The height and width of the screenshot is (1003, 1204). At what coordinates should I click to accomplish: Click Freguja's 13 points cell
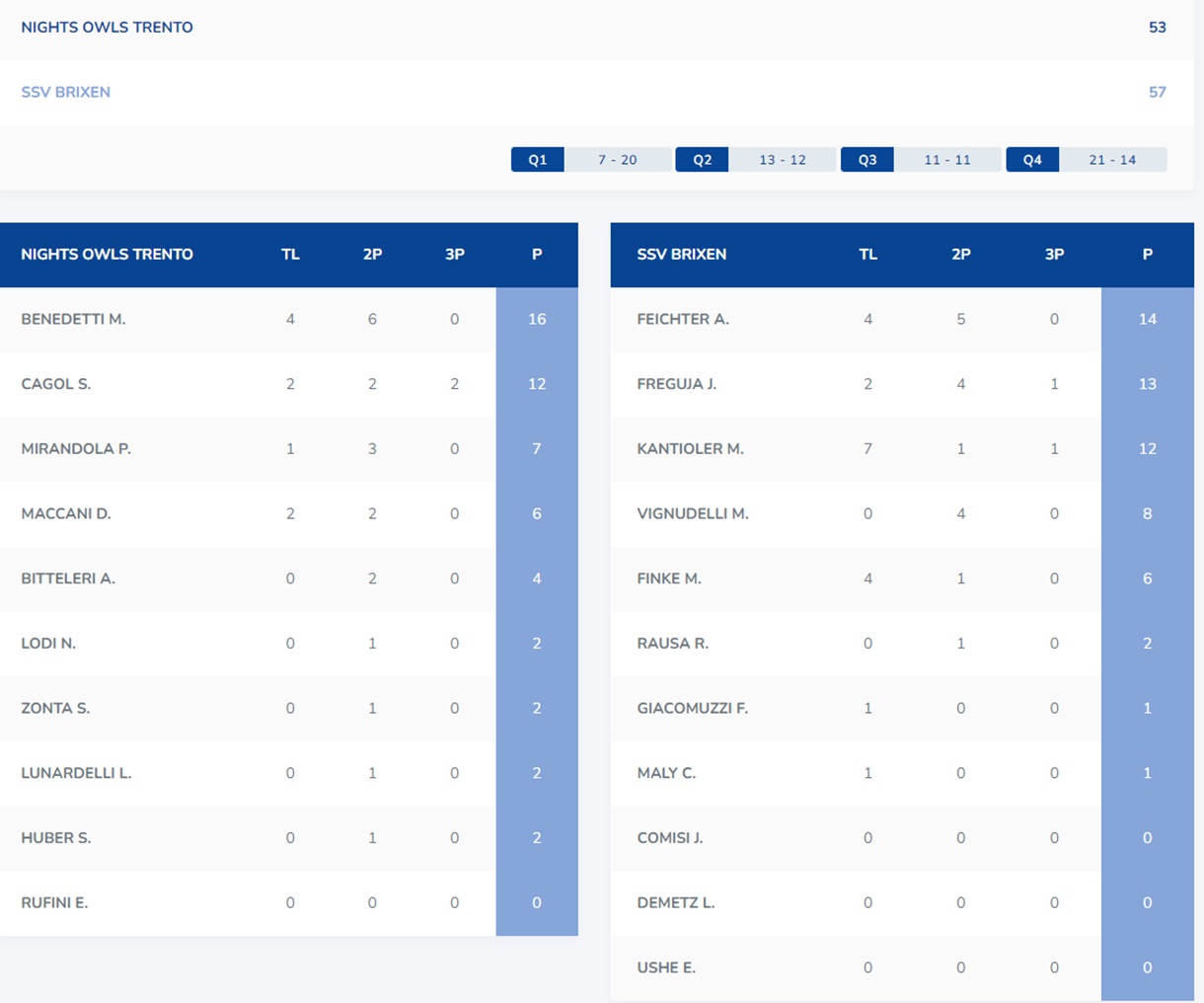1147,384
